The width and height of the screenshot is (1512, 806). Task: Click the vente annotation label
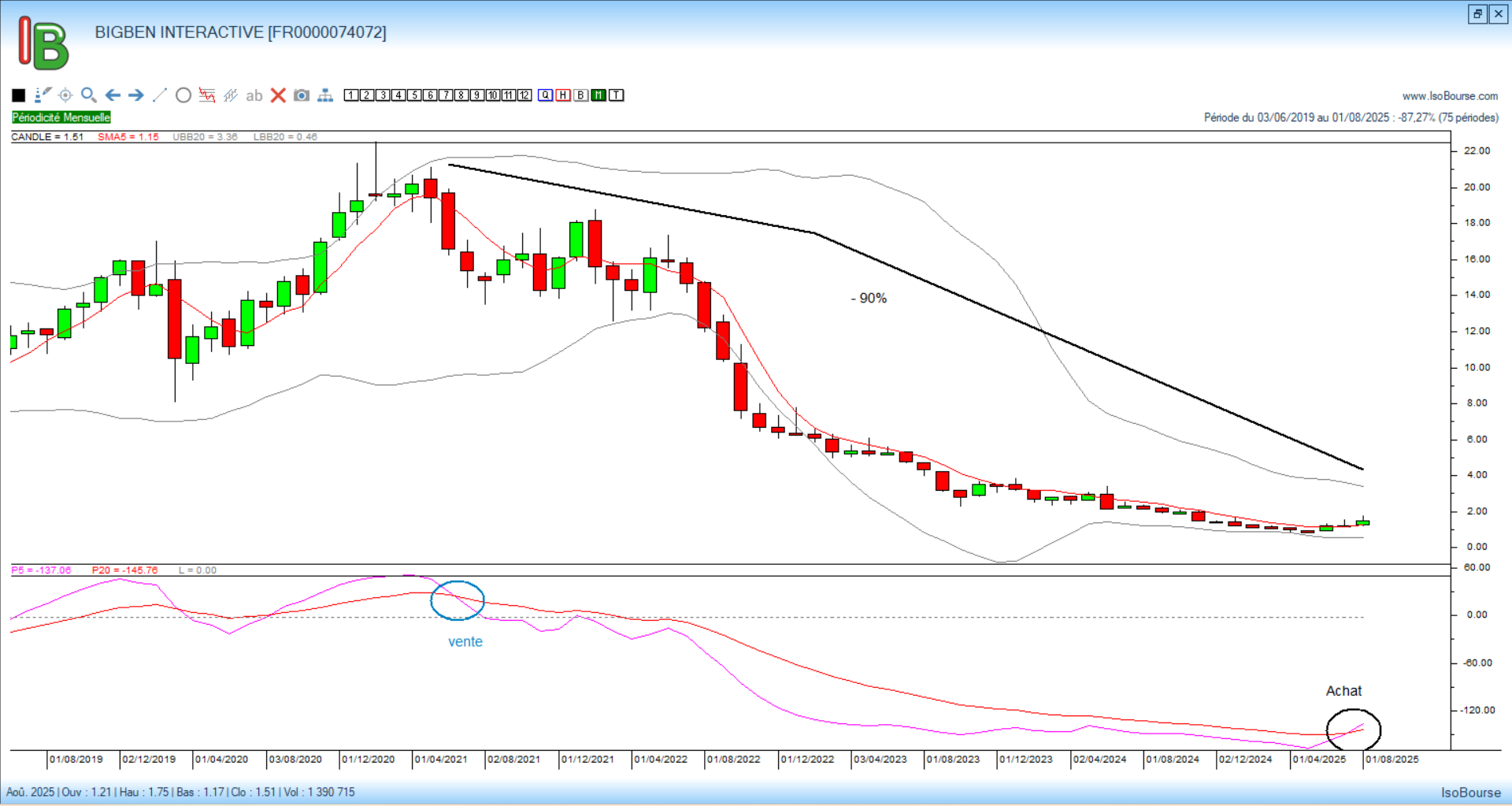(x=465, y=642)
